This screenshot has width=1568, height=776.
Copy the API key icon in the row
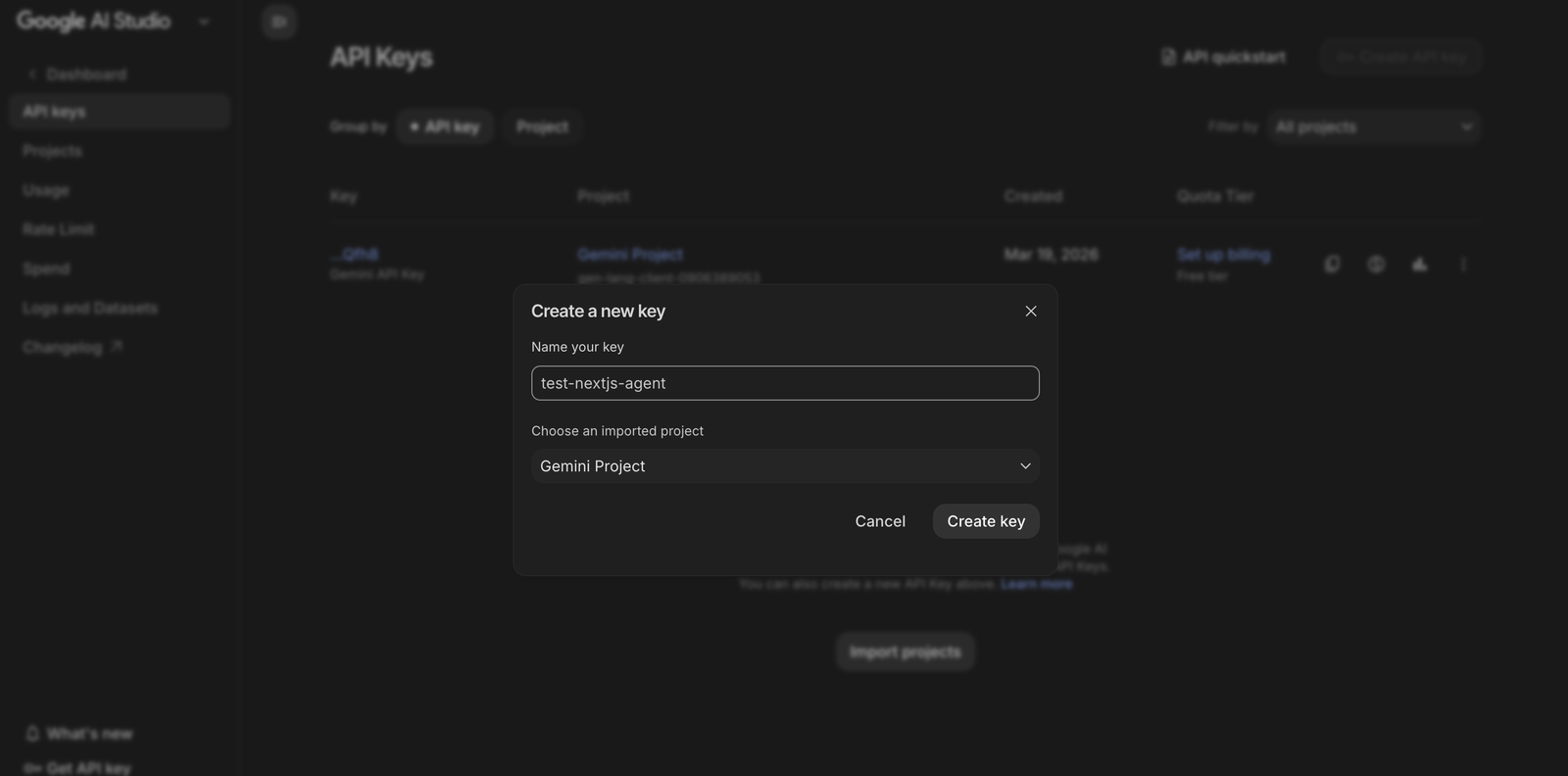(1332, 264)
